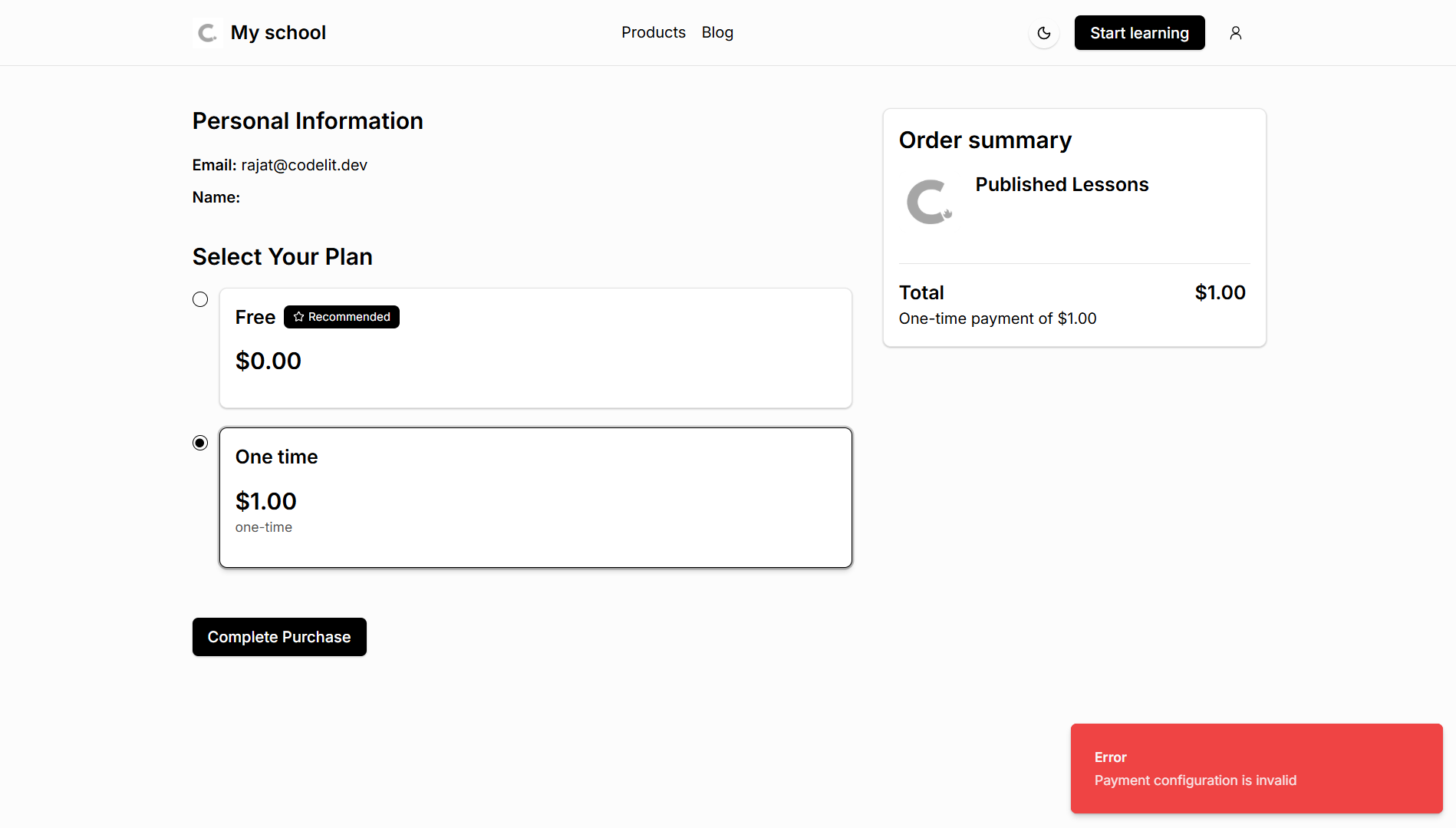Choose the $0.00 Free plan option
Image resolution: width=1456 pixels, height=828 pixels.
pos(535,348)
